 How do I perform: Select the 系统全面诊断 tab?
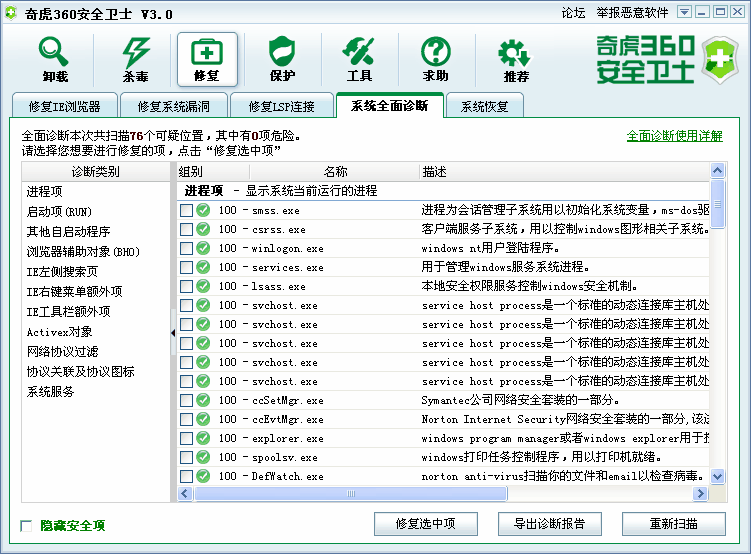(389, 105)
